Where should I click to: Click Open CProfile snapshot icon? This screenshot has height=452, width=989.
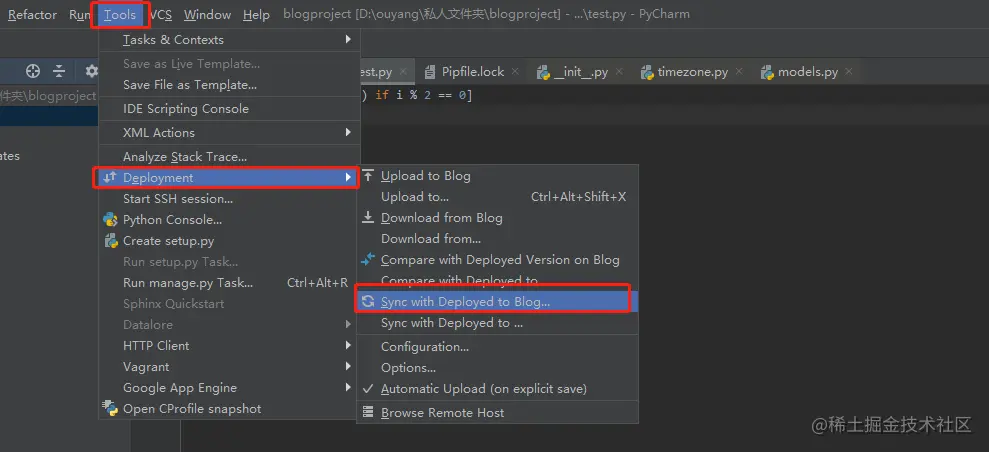point(110,408)
